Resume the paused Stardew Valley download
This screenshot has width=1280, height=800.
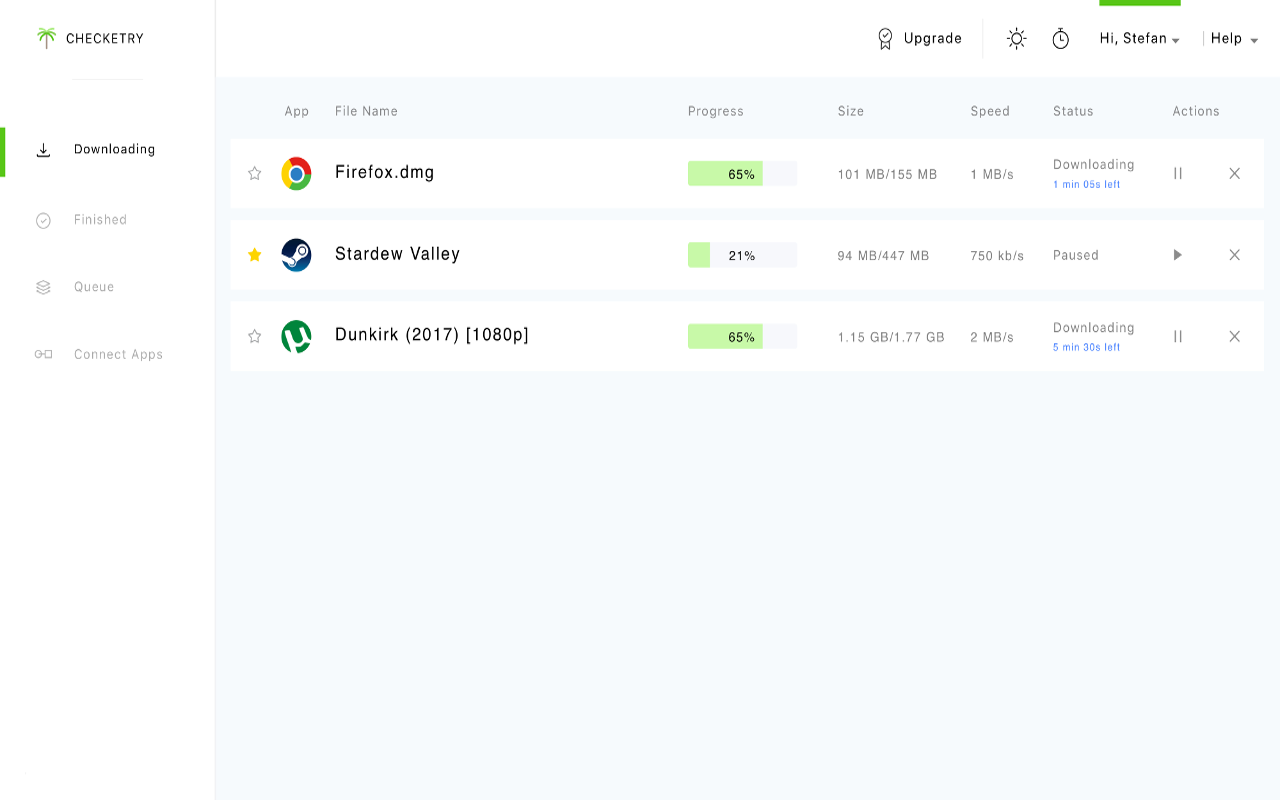coord(1178,255)
